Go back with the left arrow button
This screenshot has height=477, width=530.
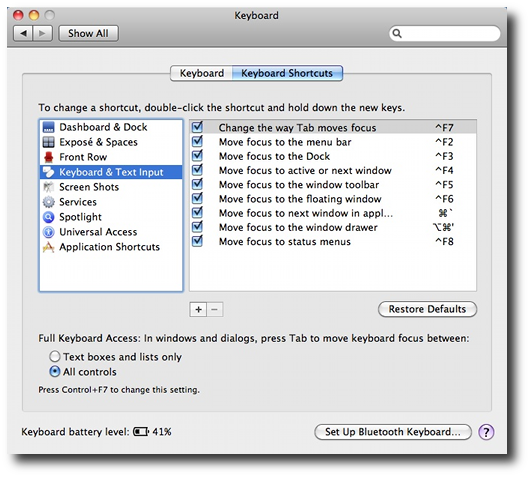click(23, 33)
